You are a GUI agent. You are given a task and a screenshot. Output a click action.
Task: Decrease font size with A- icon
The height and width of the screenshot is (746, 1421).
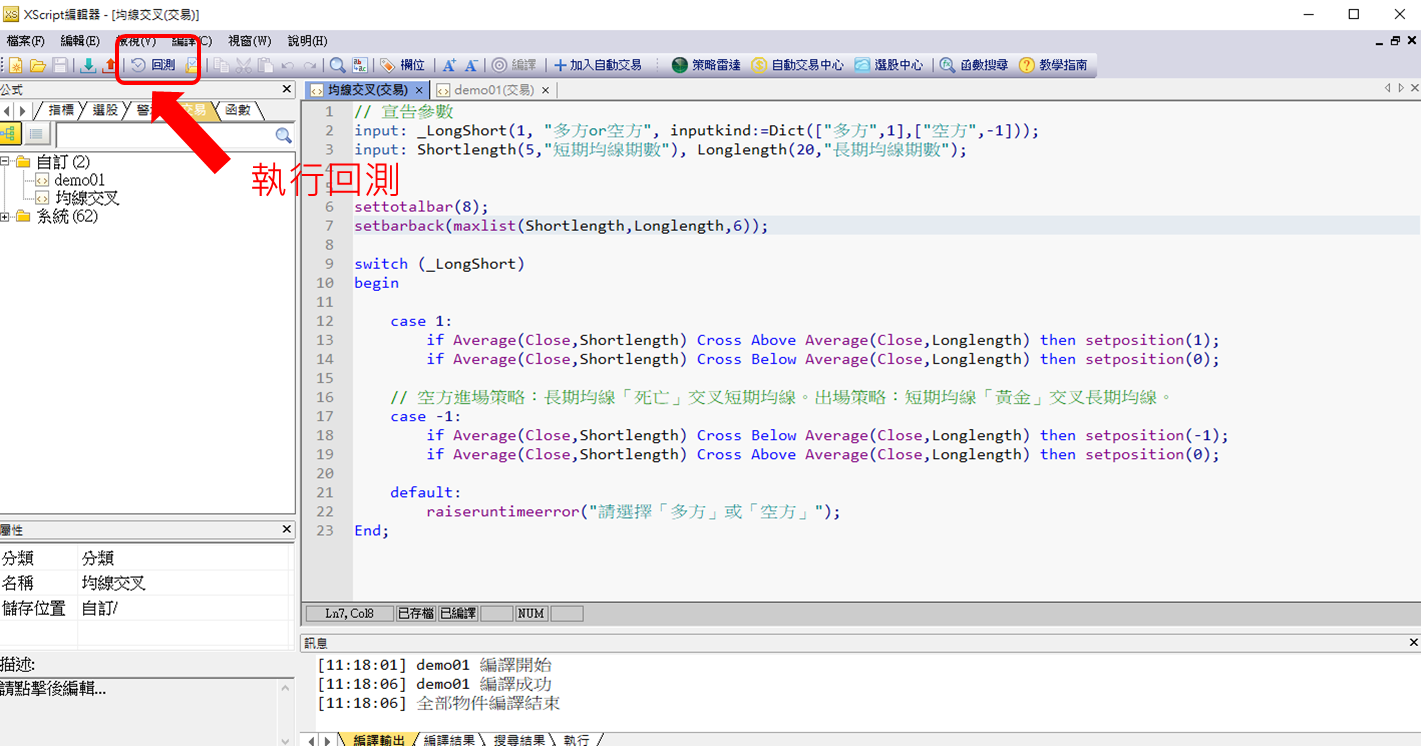pyautogui.click(x=471, y=65)
